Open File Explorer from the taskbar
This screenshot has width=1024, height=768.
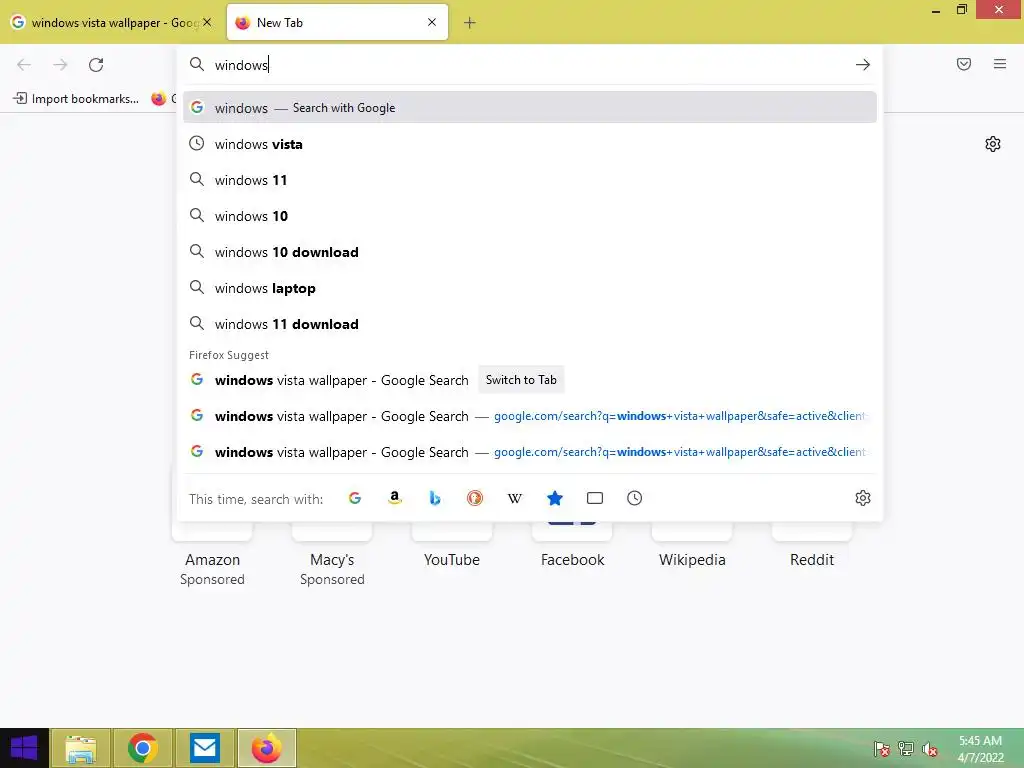(81, 748)
